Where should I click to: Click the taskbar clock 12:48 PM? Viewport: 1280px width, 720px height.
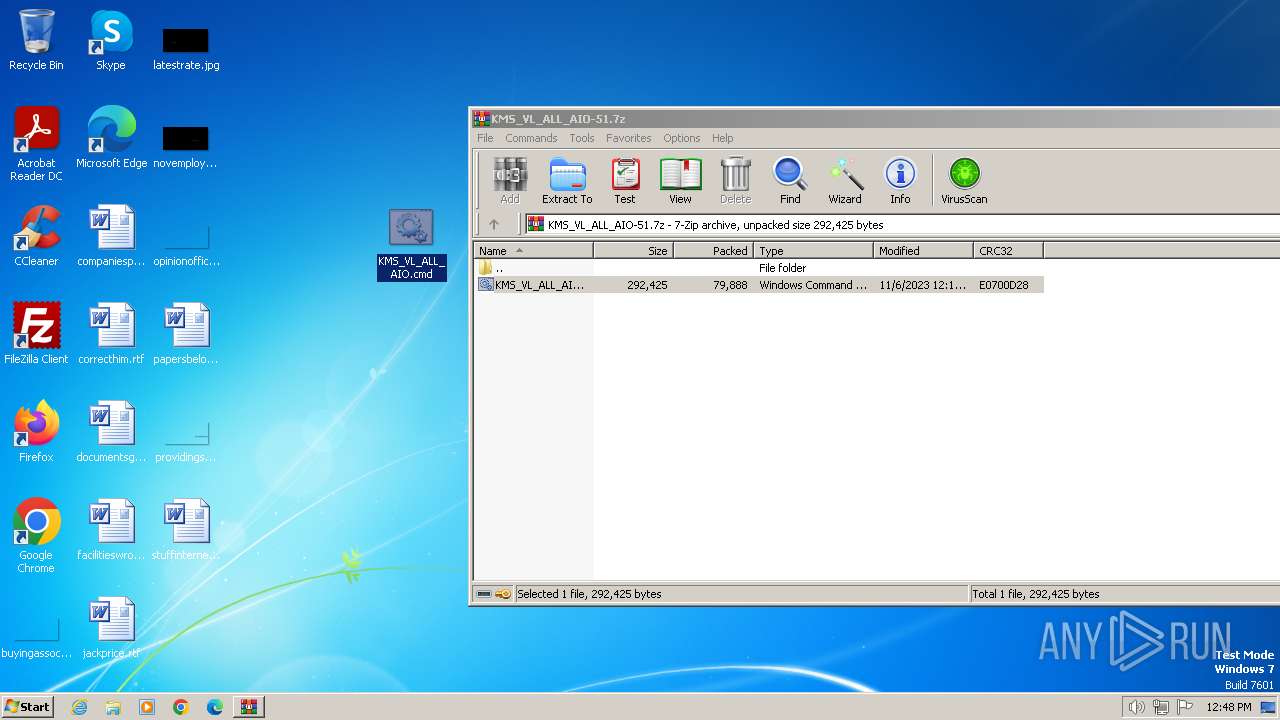click(1229, 707)
